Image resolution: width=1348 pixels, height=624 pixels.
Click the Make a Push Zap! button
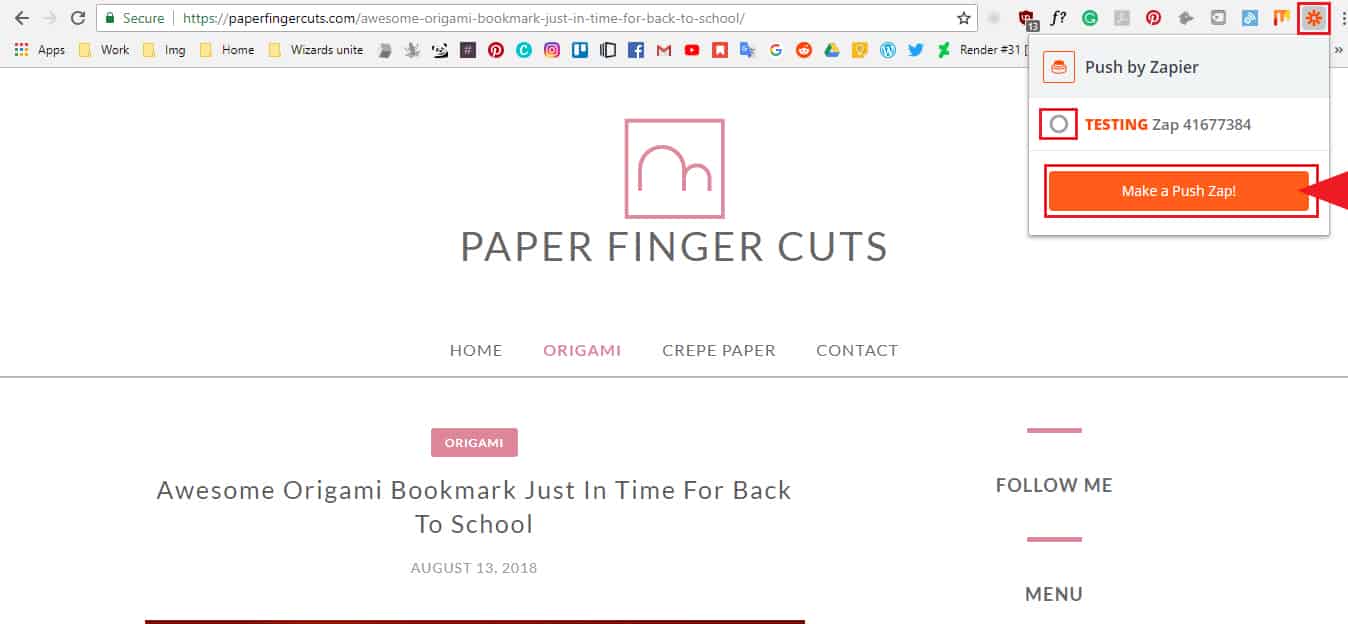(1179, 191)
